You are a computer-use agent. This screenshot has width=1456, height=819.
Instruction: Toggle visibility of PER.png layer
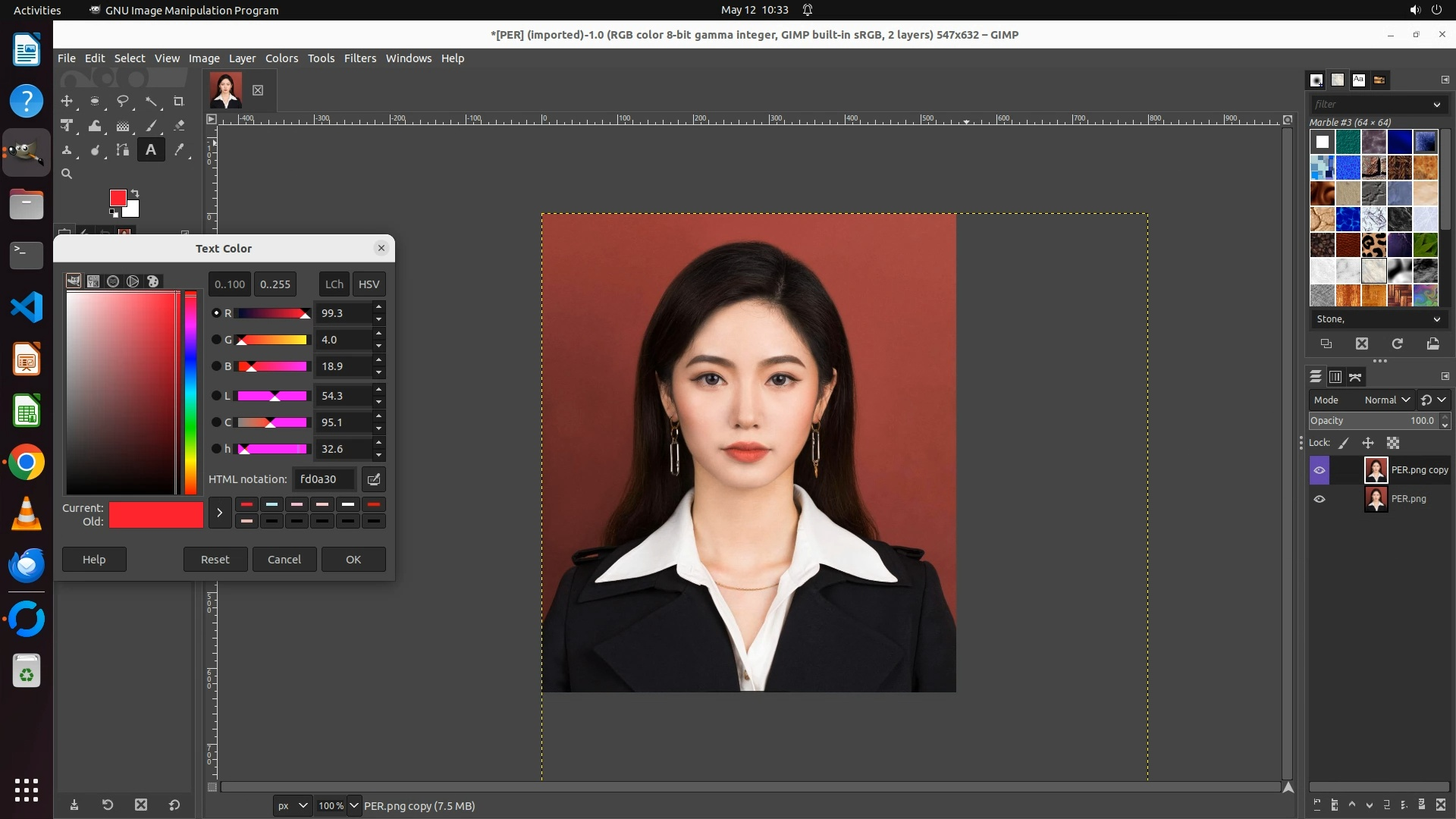pyautogui.click(x=1319, y=499)
